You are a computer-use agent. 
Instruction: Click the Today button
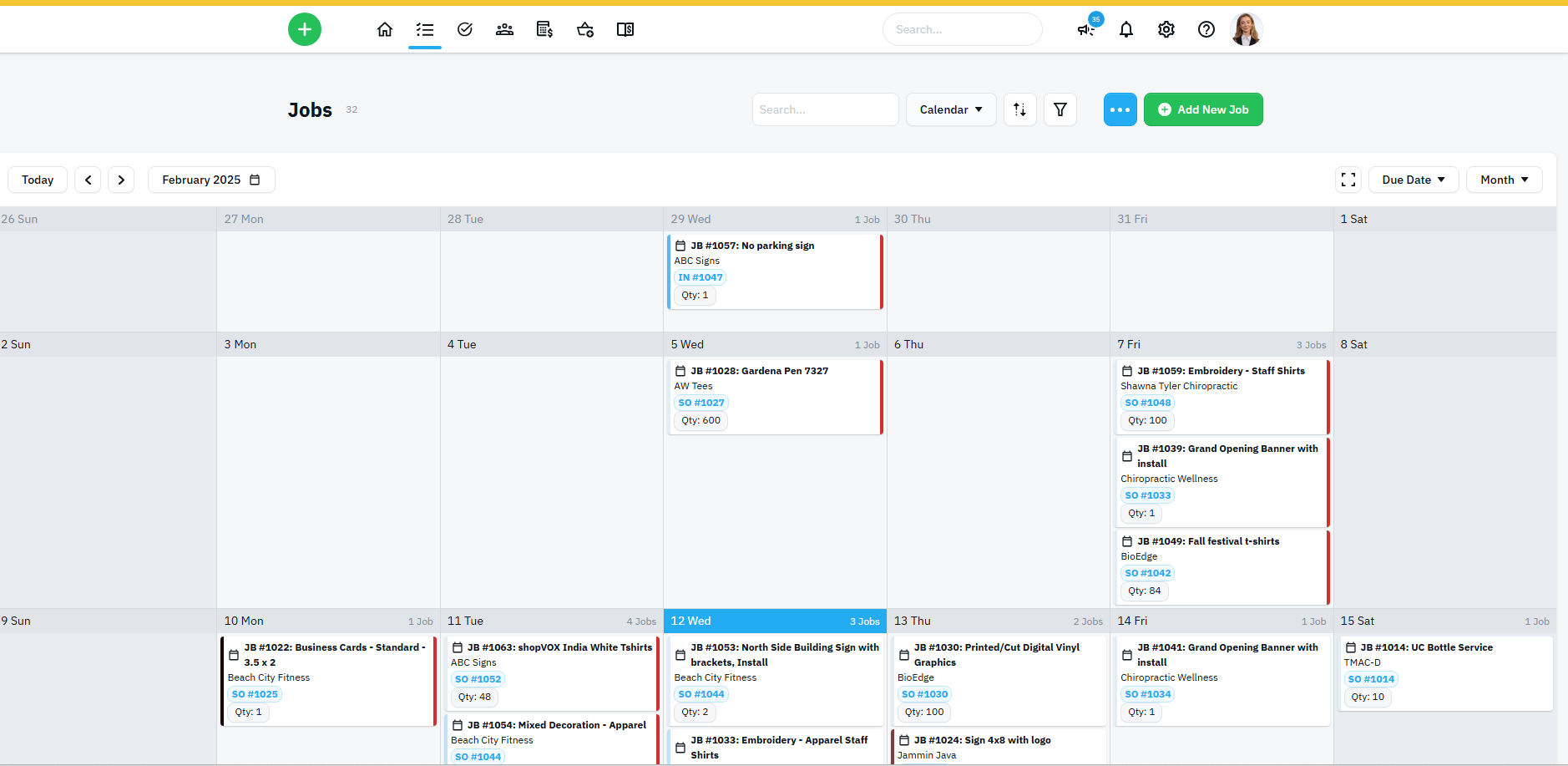[x=37, y=179]
